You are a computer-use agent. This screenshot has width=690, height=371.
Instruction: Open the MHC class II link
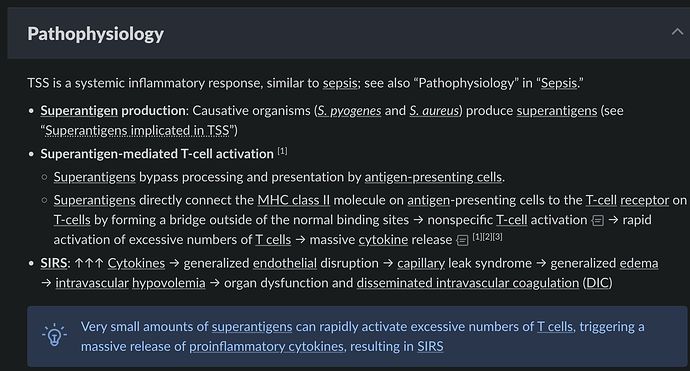[x=294, y=200]
